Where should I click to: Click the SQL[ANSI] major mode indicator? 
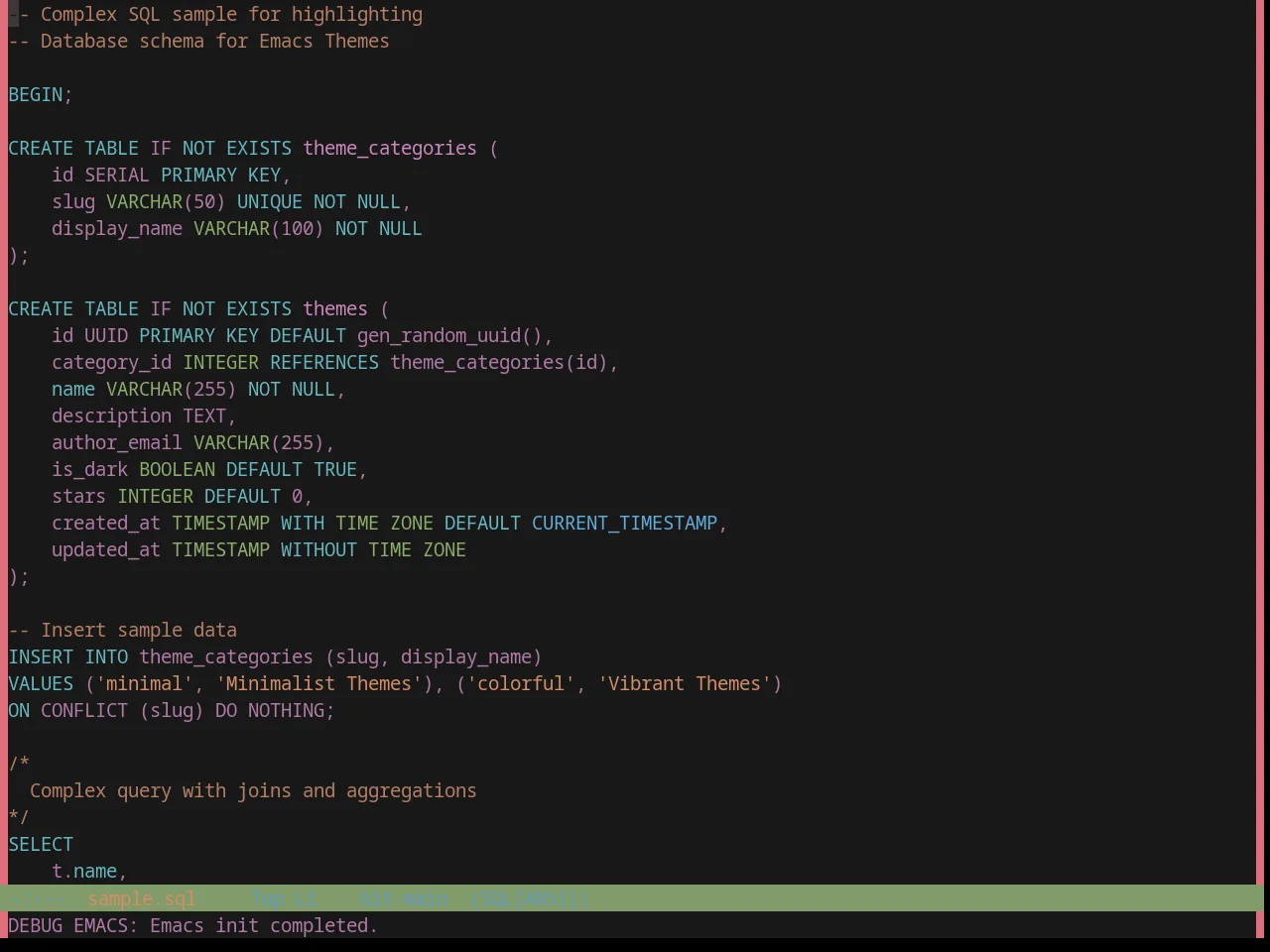pos(530,898)
